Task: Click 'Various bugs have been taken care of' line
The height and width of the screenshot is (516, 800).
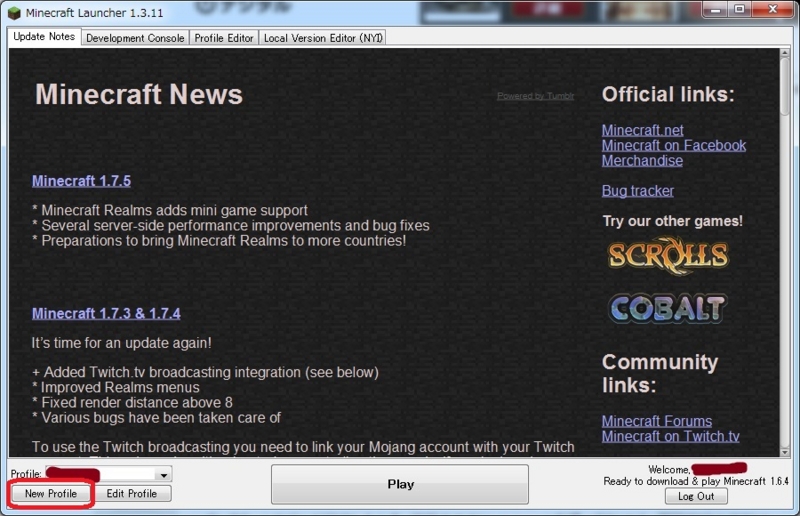Action: click(x=156, y=418)
